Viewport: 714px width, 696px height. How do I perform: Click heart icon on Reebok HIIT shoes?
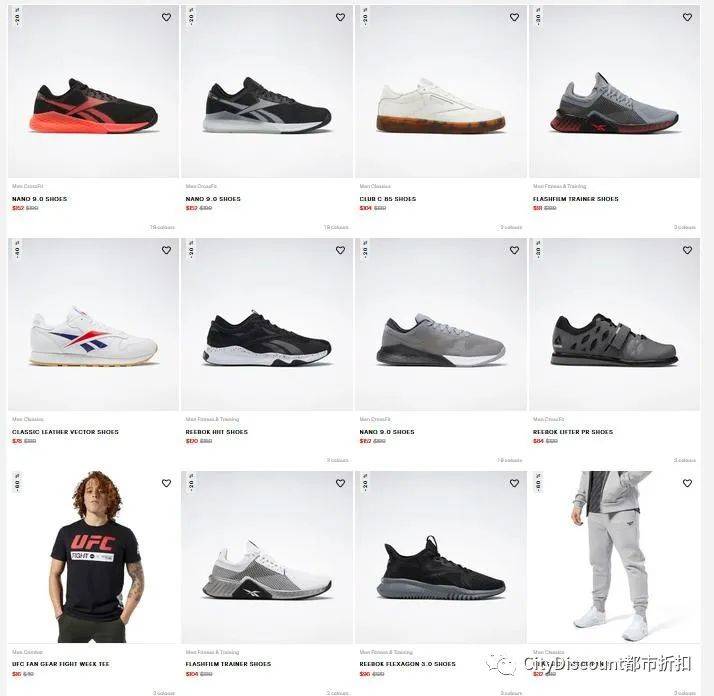click(x=341, y=250)
